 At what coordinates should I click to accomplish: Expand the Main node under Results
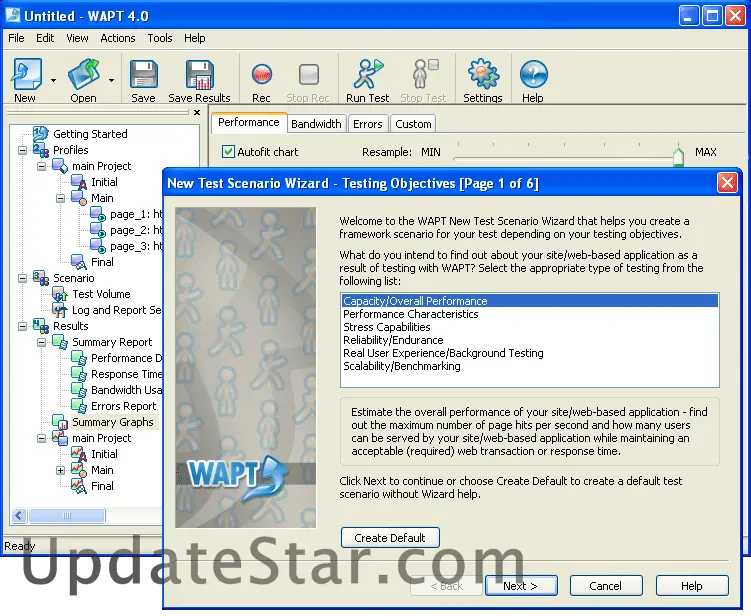pos(60,470)
